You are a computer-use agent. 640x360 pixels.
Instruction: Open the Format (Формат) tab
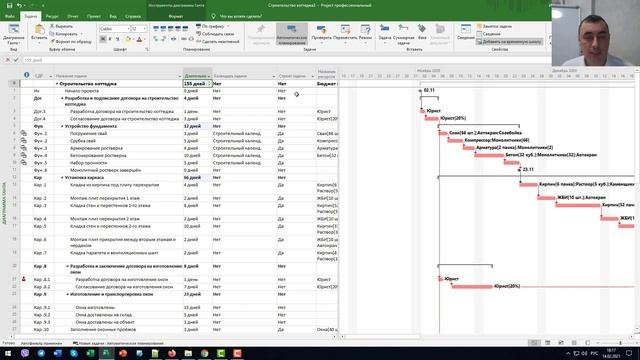point(176,16)
